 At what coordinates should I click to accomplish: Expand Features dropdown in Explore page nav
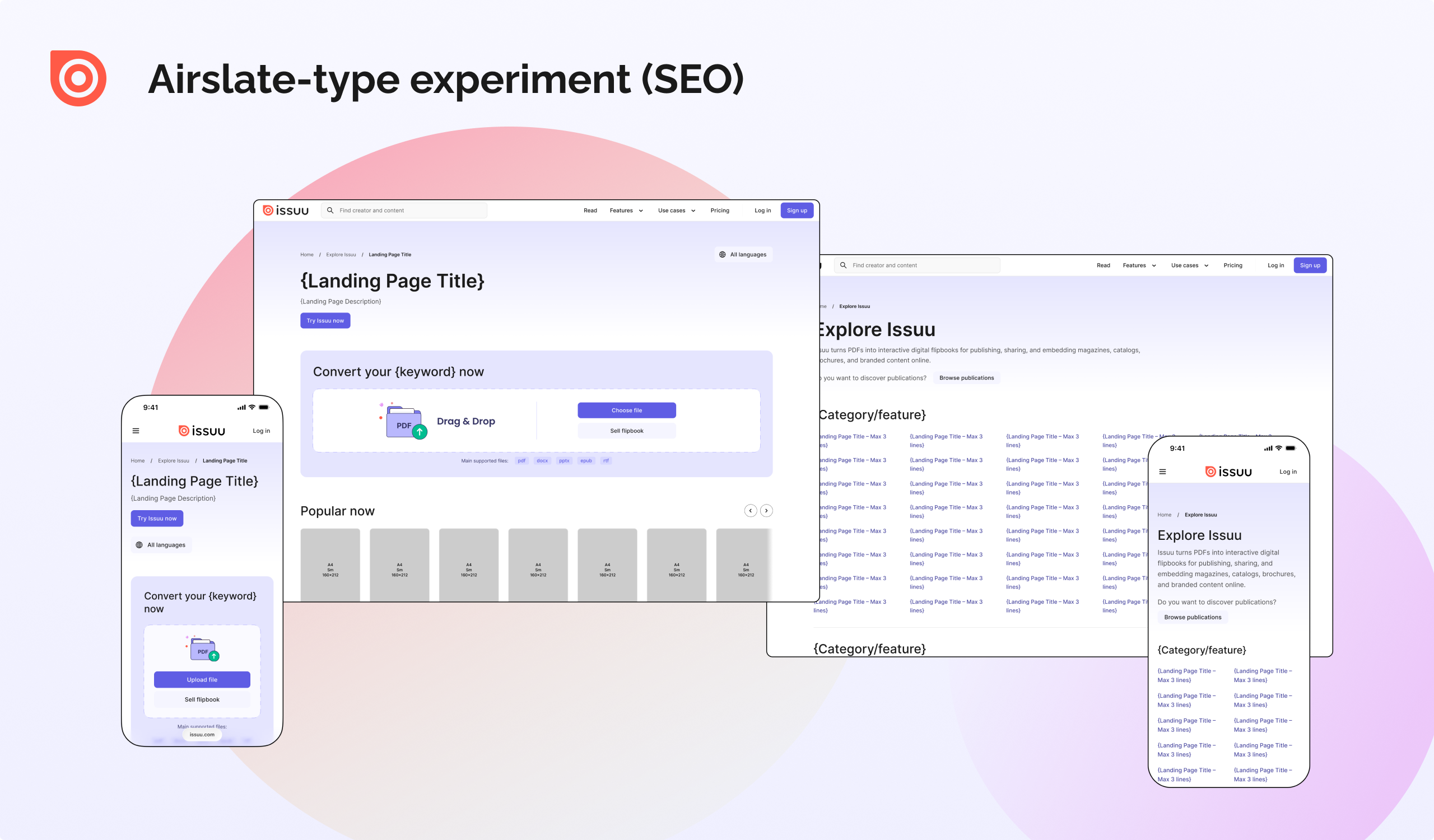(x=1139, y=265)
